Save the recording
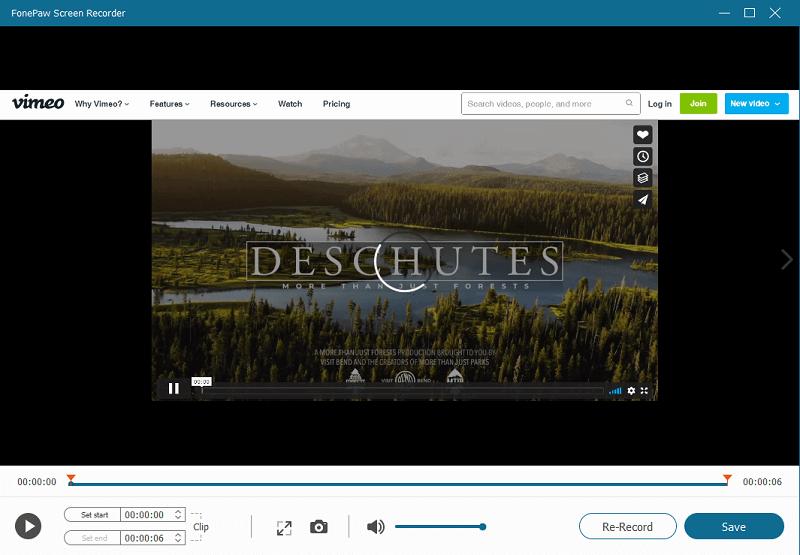This screenshot has width=800, height=555. [734, 526]
